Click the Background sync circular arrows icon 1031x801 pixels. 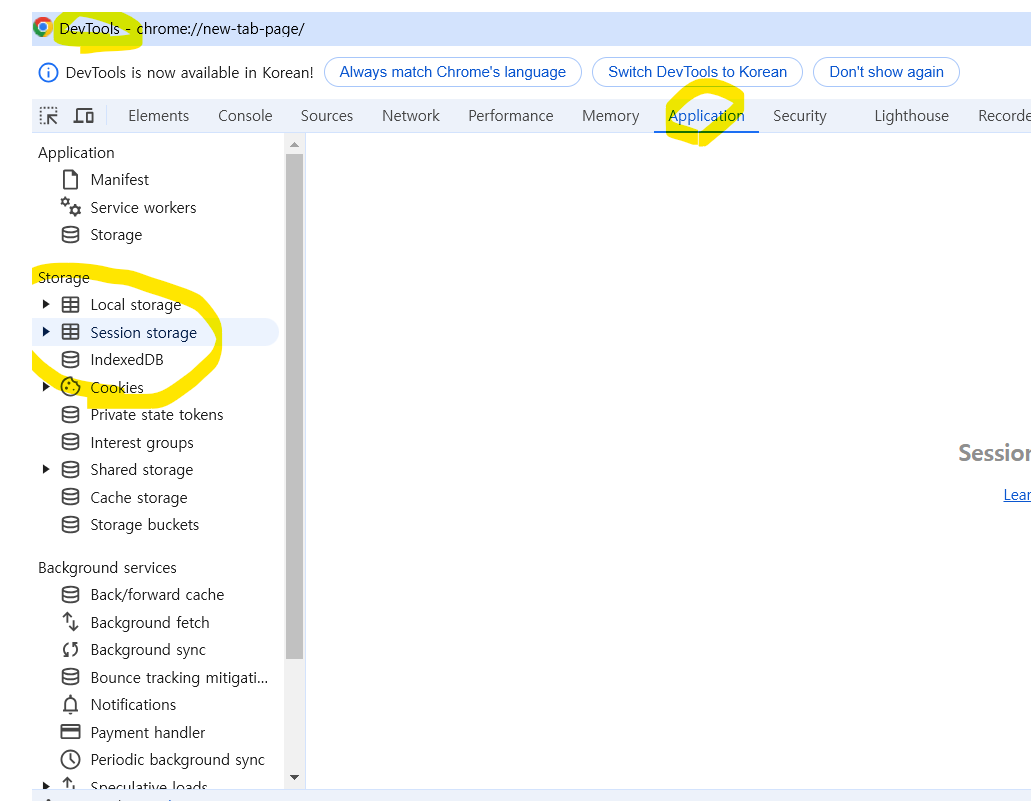click(x=70, y=650)
